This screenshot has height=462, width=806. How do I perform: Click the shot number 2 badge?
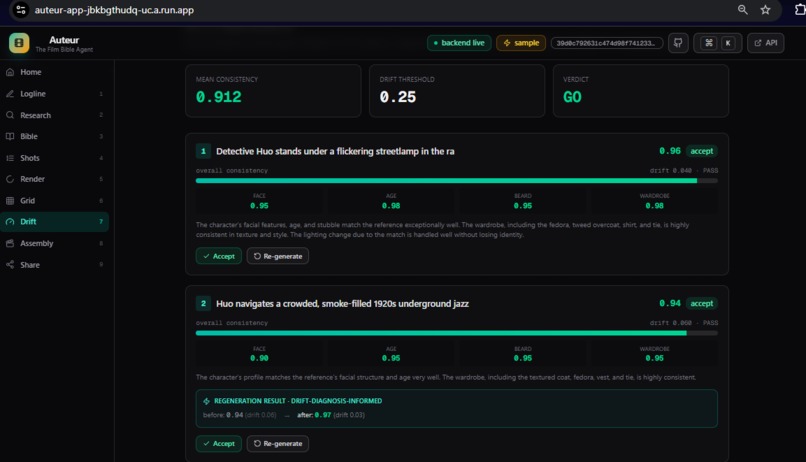(x=203, y=304)
